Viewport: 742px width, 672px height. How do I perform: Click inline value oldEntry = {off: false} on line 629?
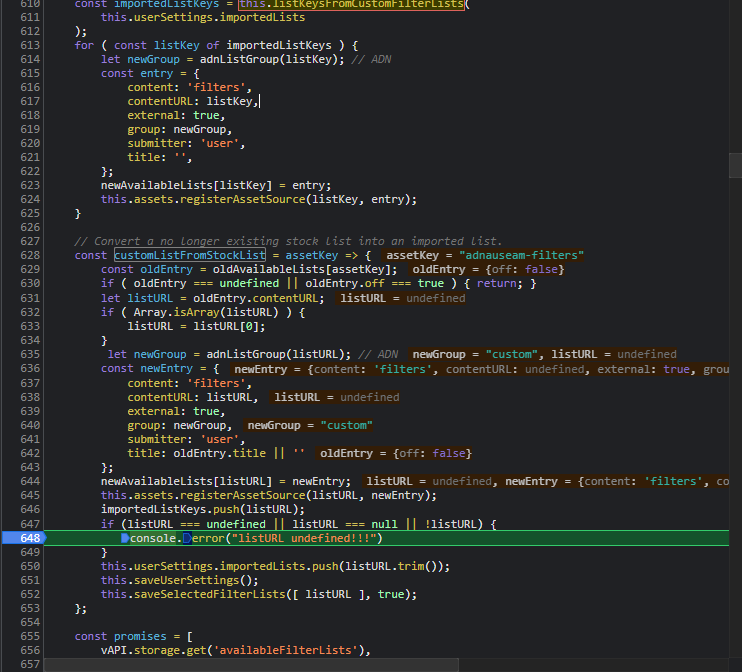(488, 269)
